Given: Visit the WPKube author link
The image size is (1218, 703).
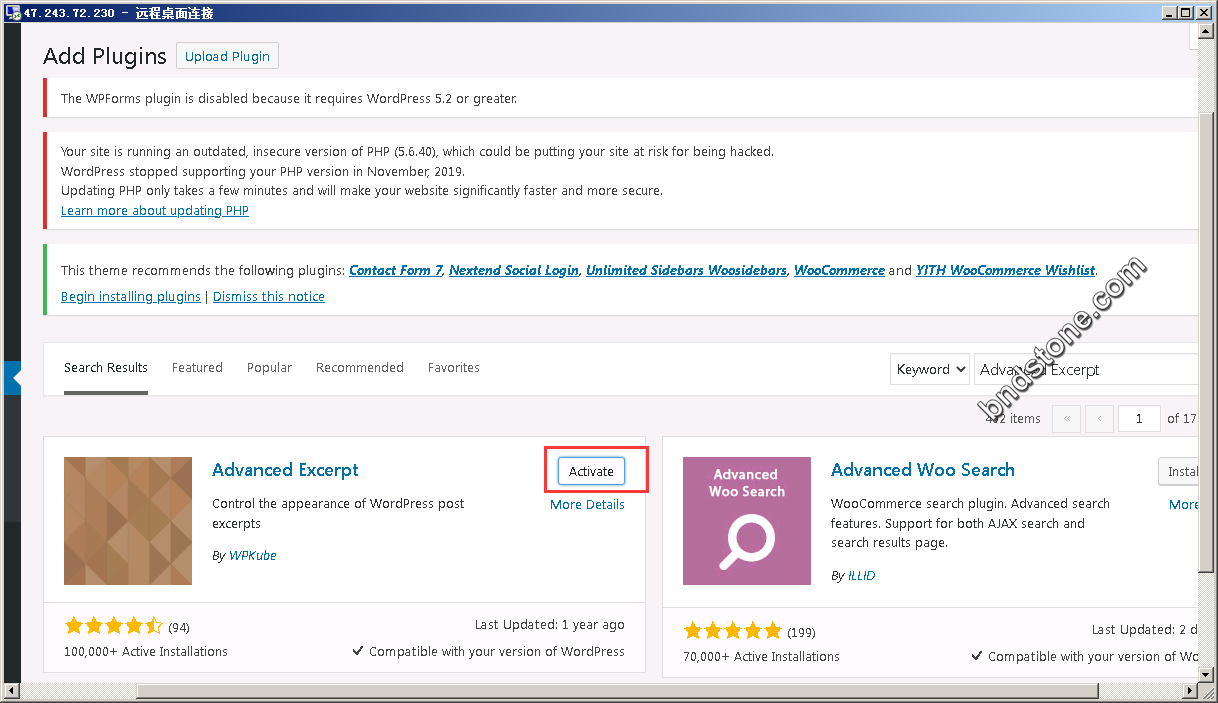Looking at the screenshot, I should [253, 556].
